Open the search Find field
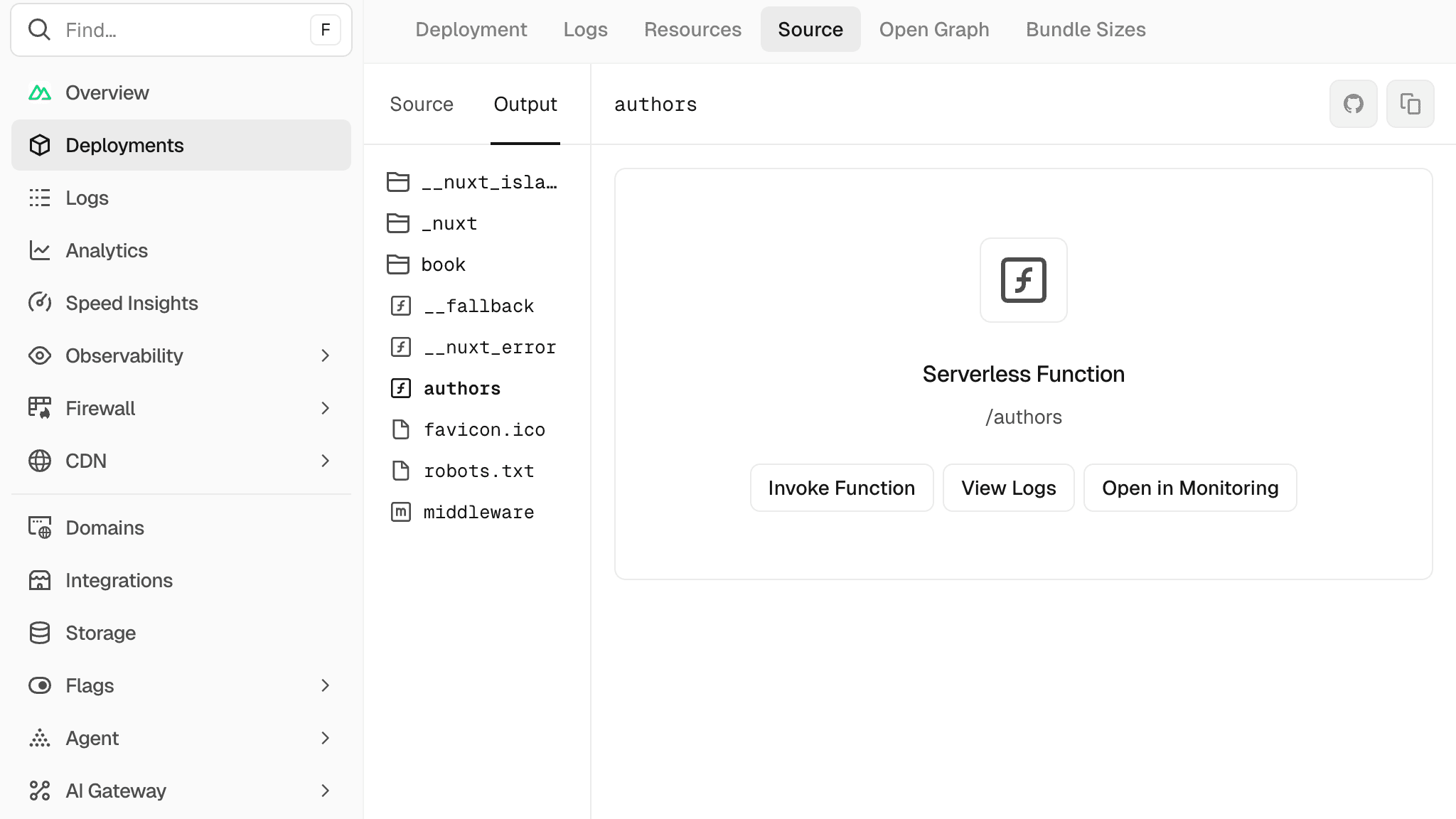 [181, 30]
